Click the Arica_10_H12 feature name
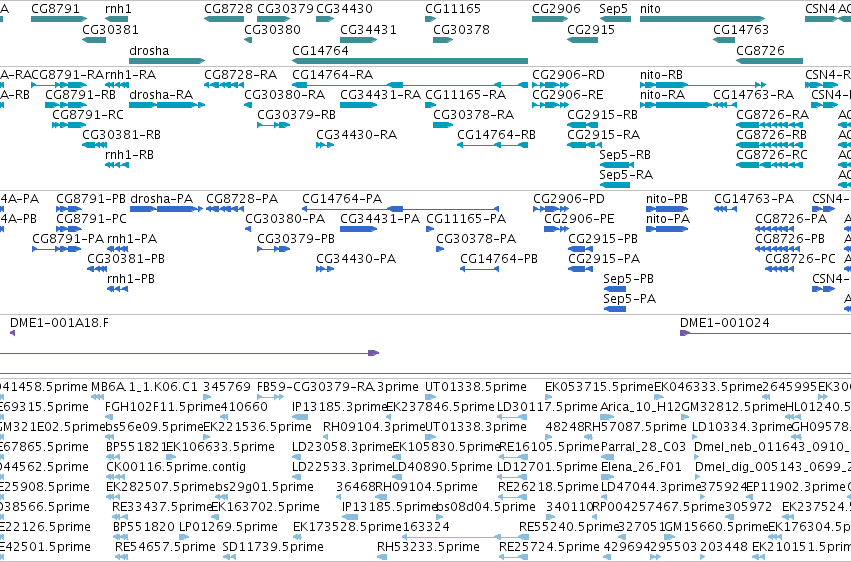 640,406
